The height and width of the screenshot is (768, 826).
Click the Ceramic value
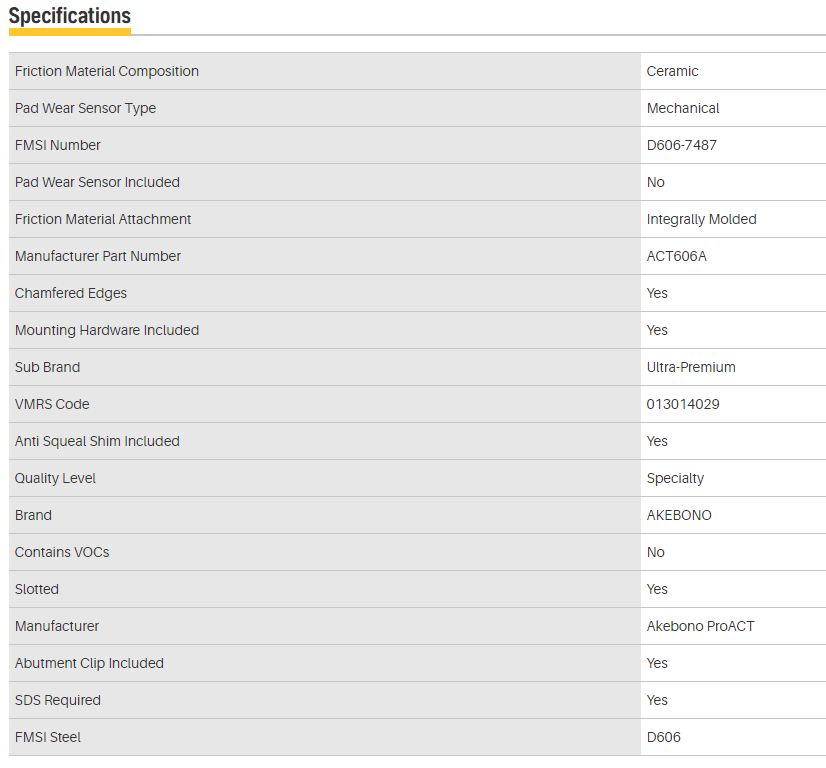pos(673,71)
